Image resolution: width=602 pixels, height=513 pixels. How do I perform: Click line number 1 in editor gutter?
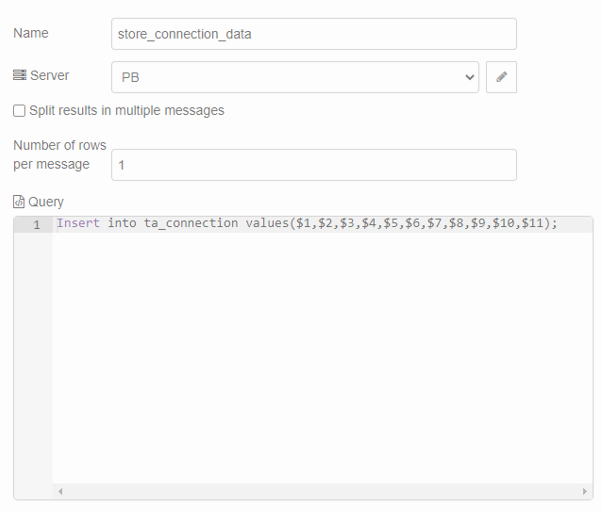[x=36, y=225]
